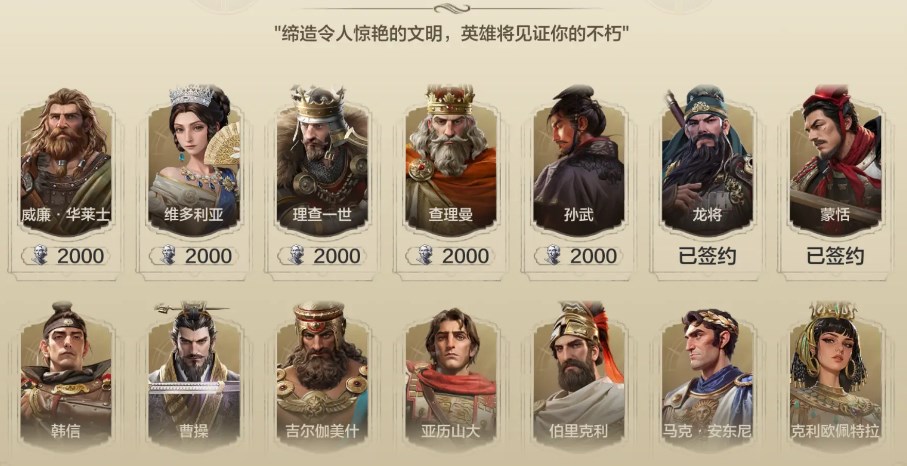Click the 已签约 label under 龙将
The width and height of the screenshot is (907, 466).
707,256
